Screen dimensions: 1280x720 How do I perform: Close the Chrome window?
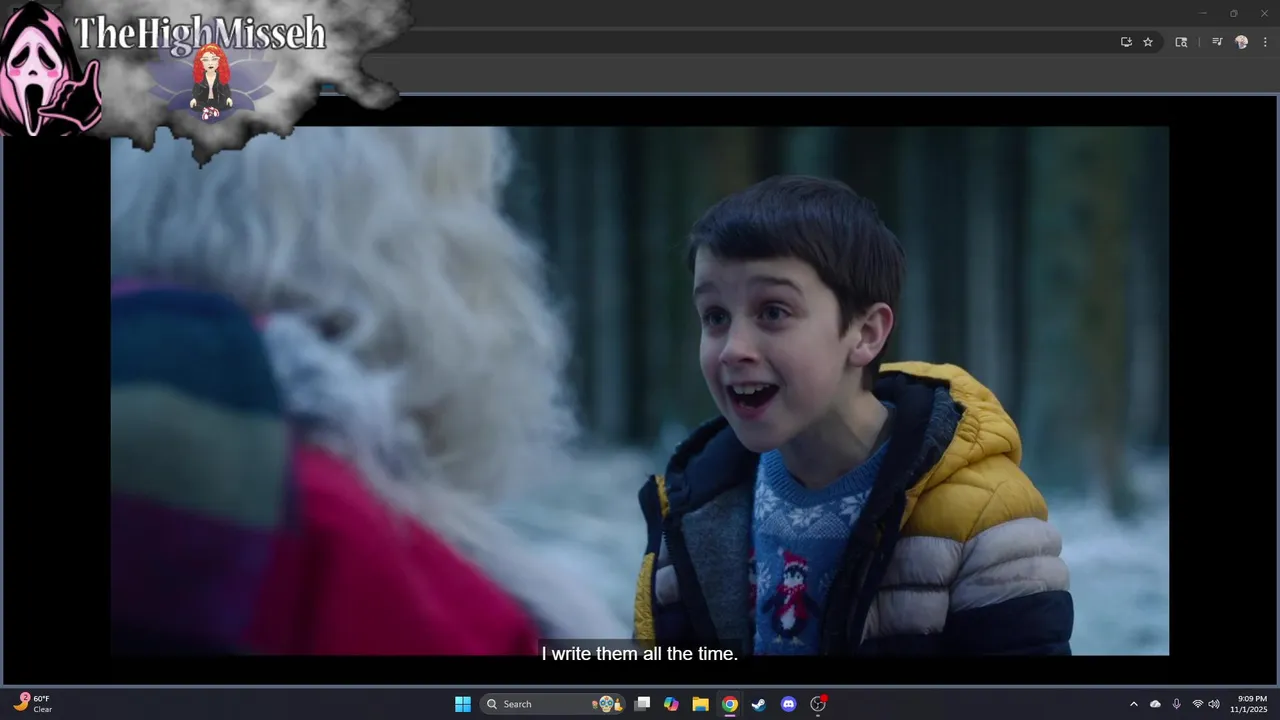(x=1264, y=13)
